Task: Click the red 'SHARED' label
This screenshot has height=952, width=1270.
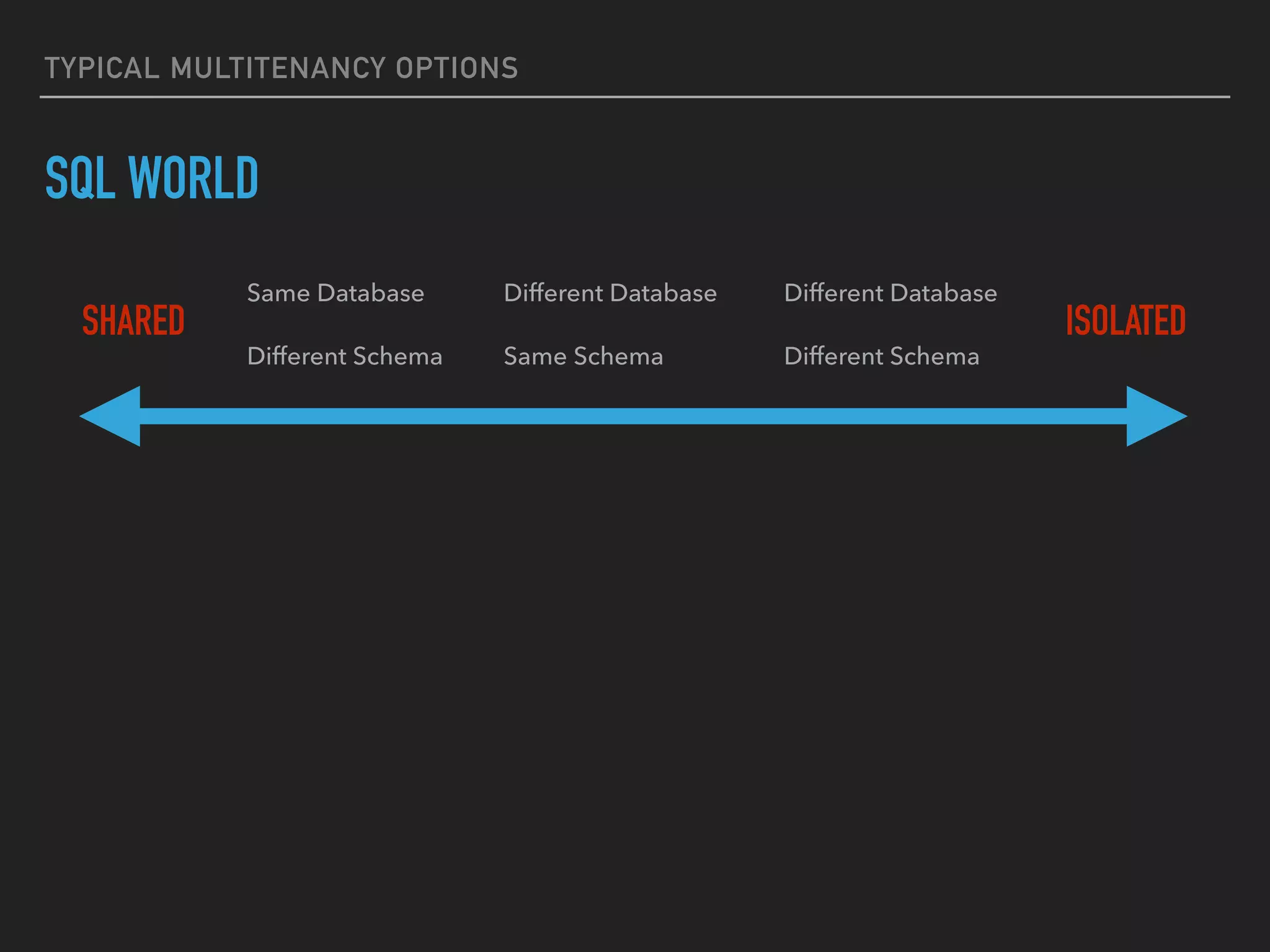Action: click(133, 320)
